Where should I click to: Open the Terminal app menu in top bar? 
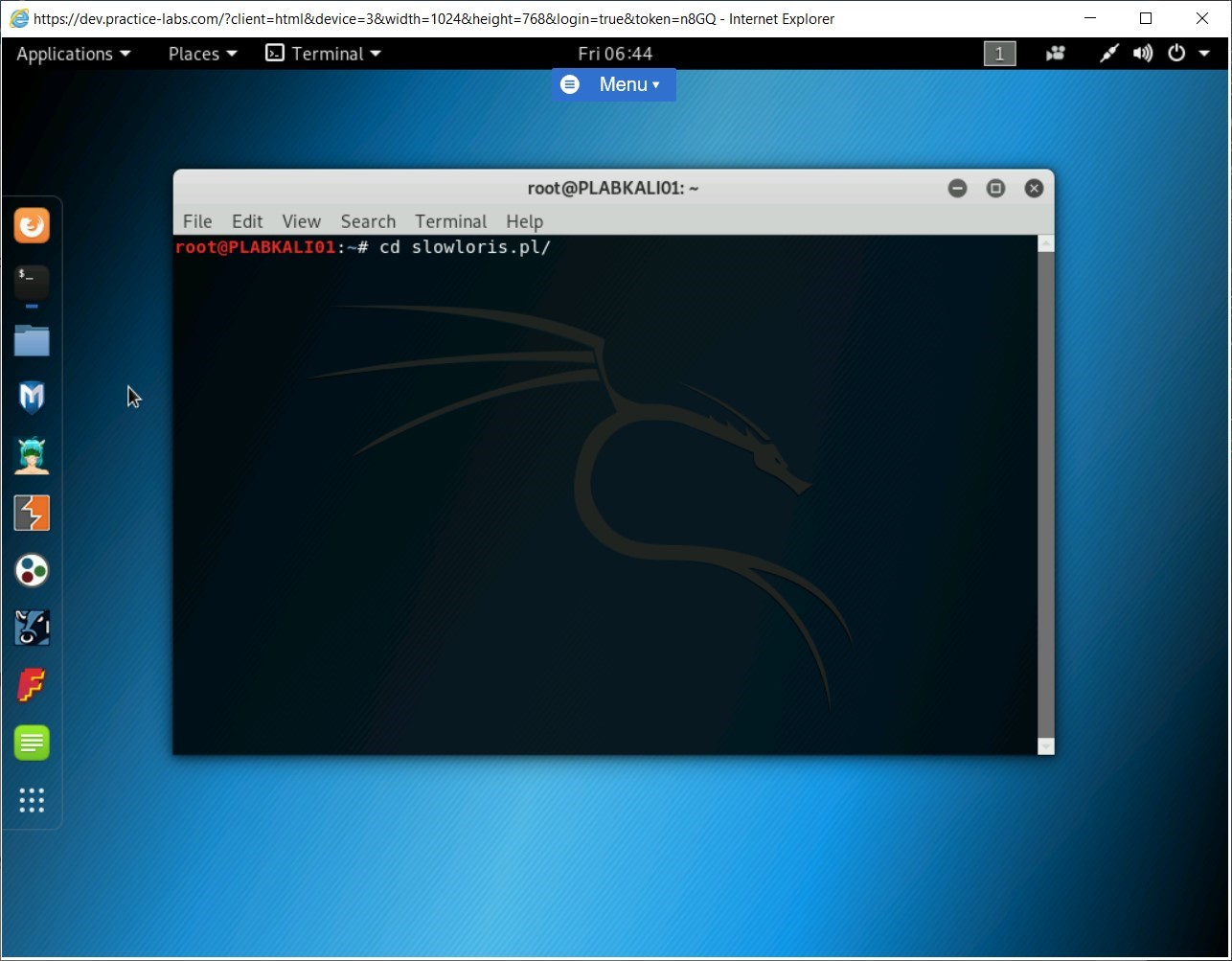(x=324, y=54)
